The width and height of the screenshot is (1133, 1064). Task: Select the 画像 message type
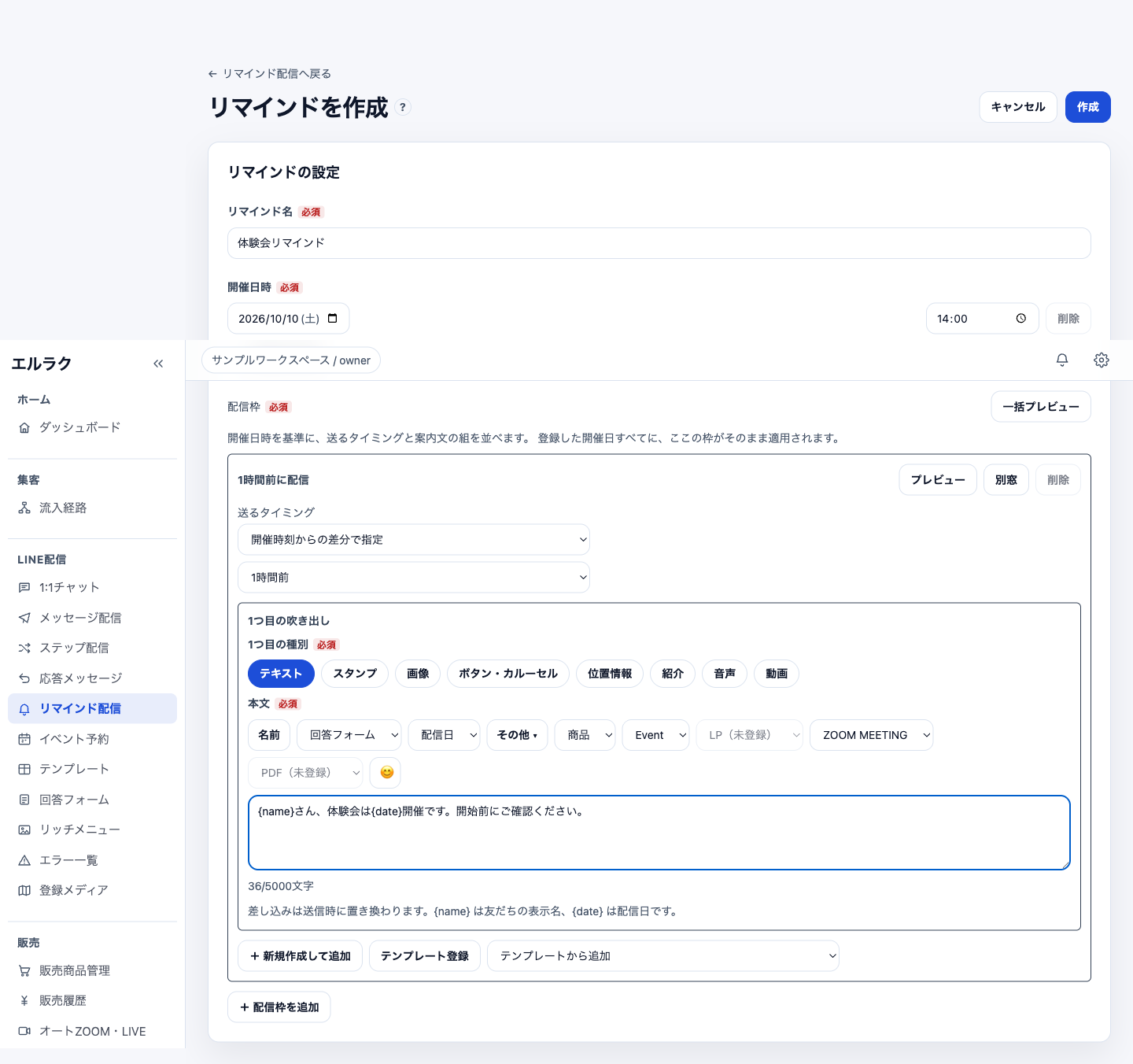coord(418,674)
